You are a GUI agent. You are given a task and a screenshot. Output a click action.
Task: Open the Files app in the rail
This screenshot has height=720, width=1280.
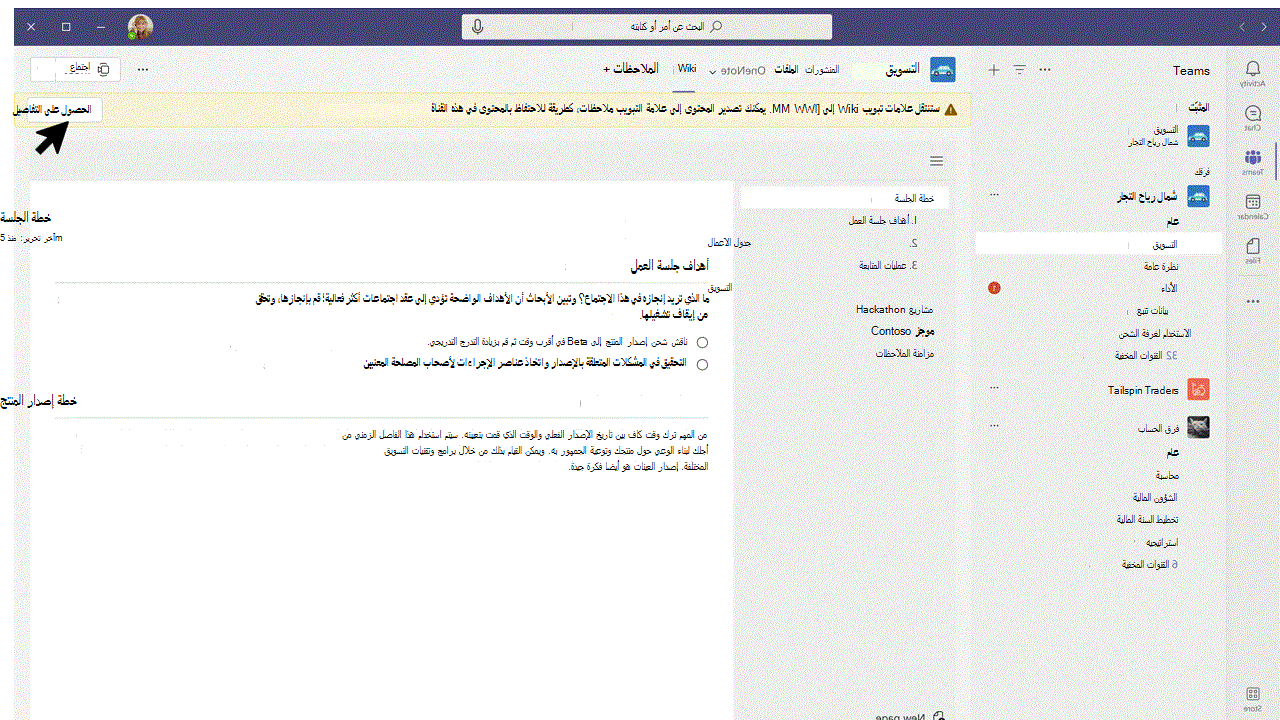(x=1253, y=250)
